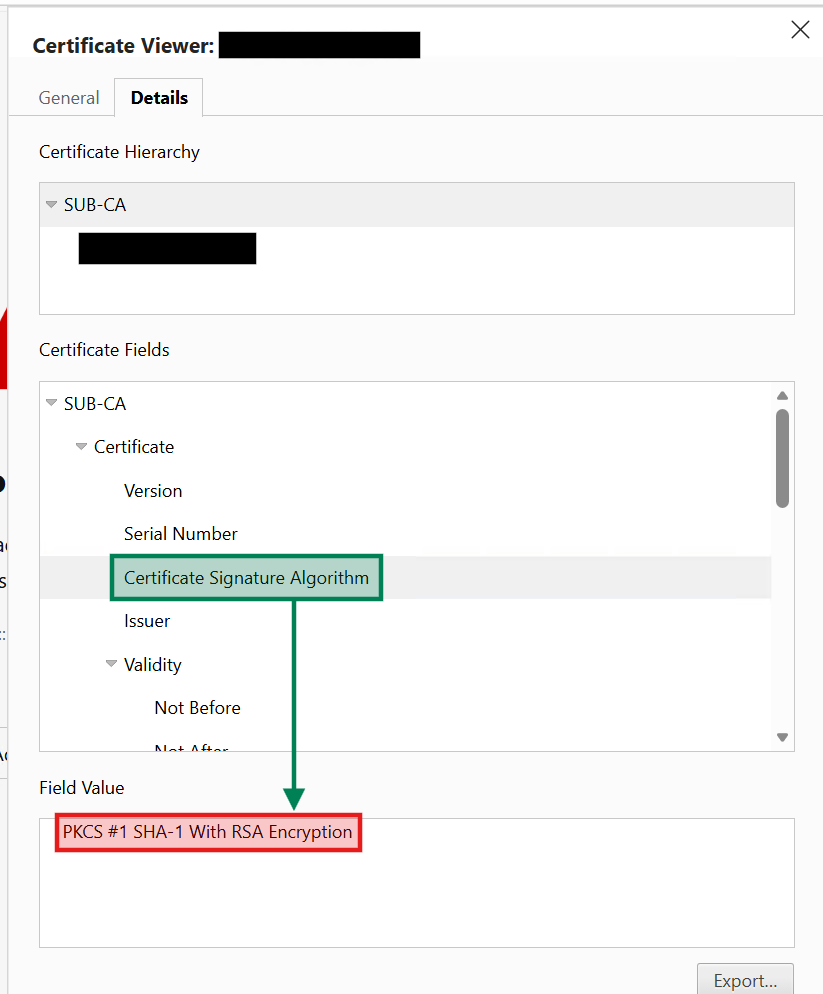823x994 pixels.
Task: Collapse the SUB-CA node in Certificate Fields
Action: pyautogui.click(x=51, y=403)
